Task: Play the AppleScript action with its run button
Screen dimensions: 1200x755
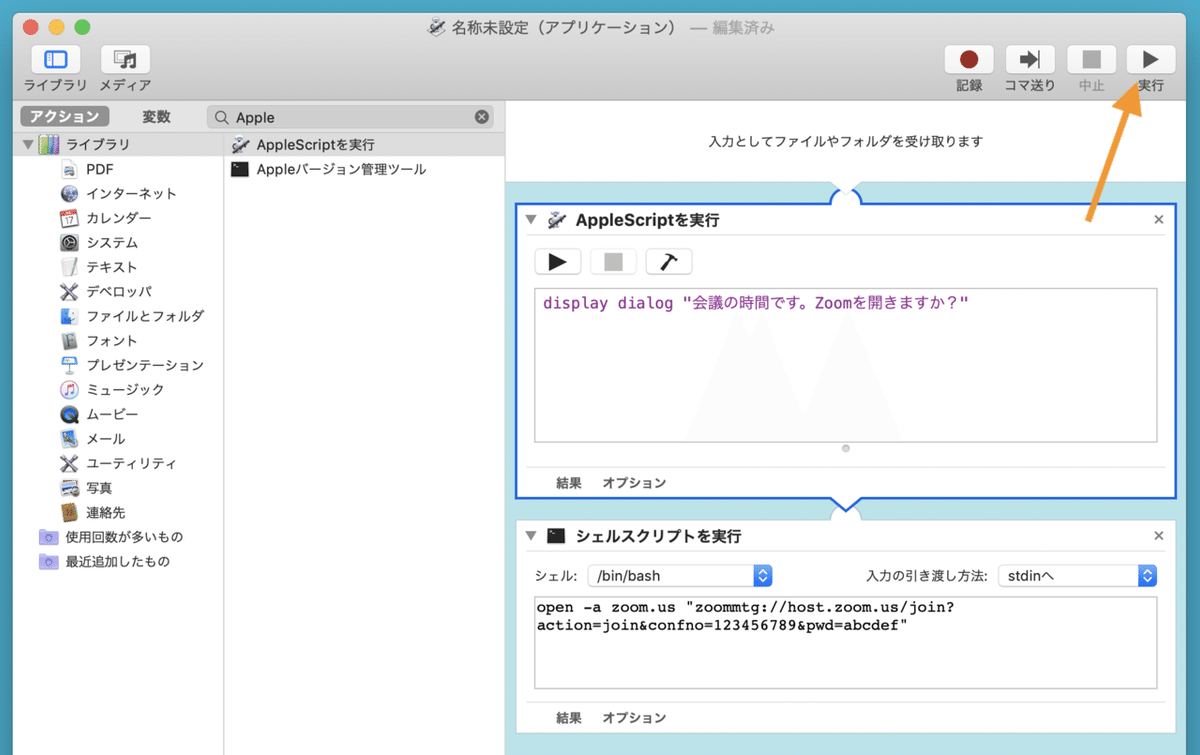Action: click(557, 261)
